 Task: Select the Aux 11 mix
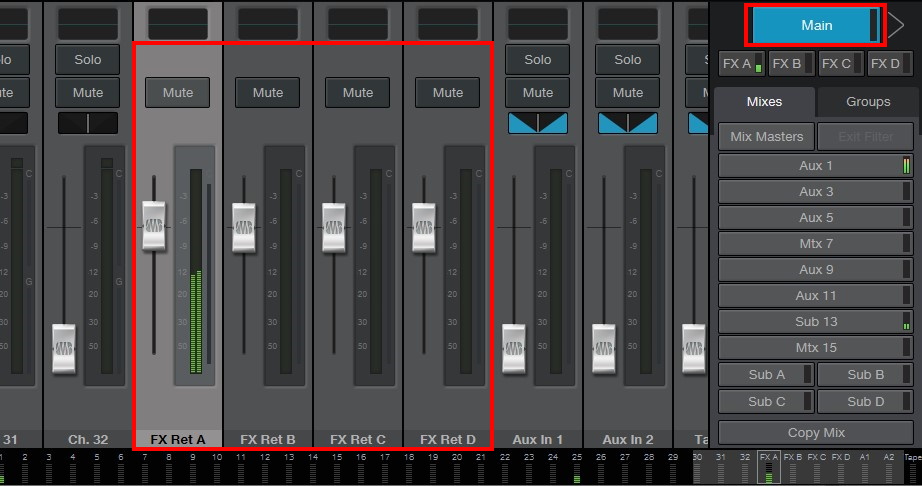[x=816, y=296]
